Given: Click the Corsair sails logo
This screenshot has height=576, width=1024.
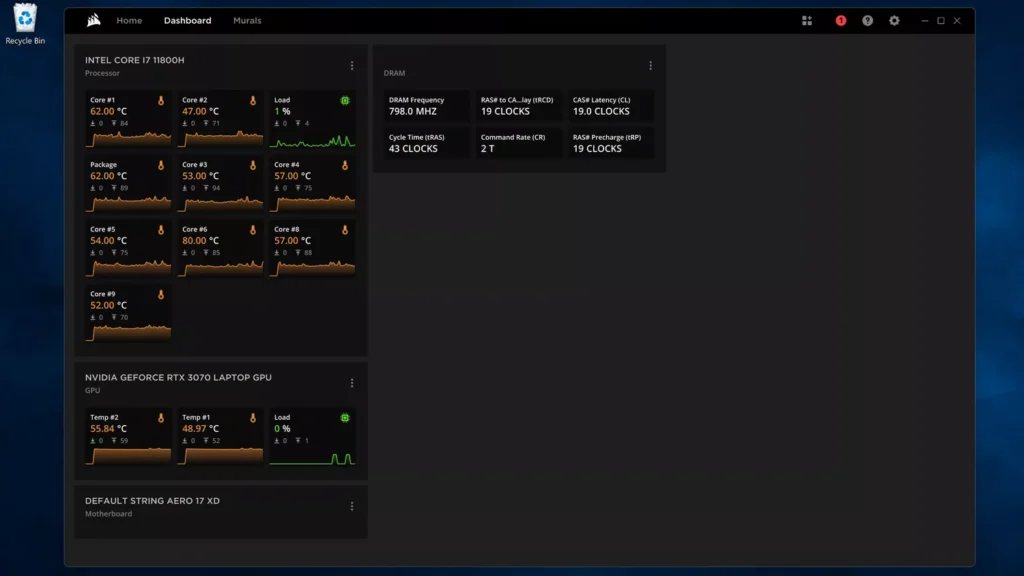Looking at the screenshot, I should click(93, 20).
